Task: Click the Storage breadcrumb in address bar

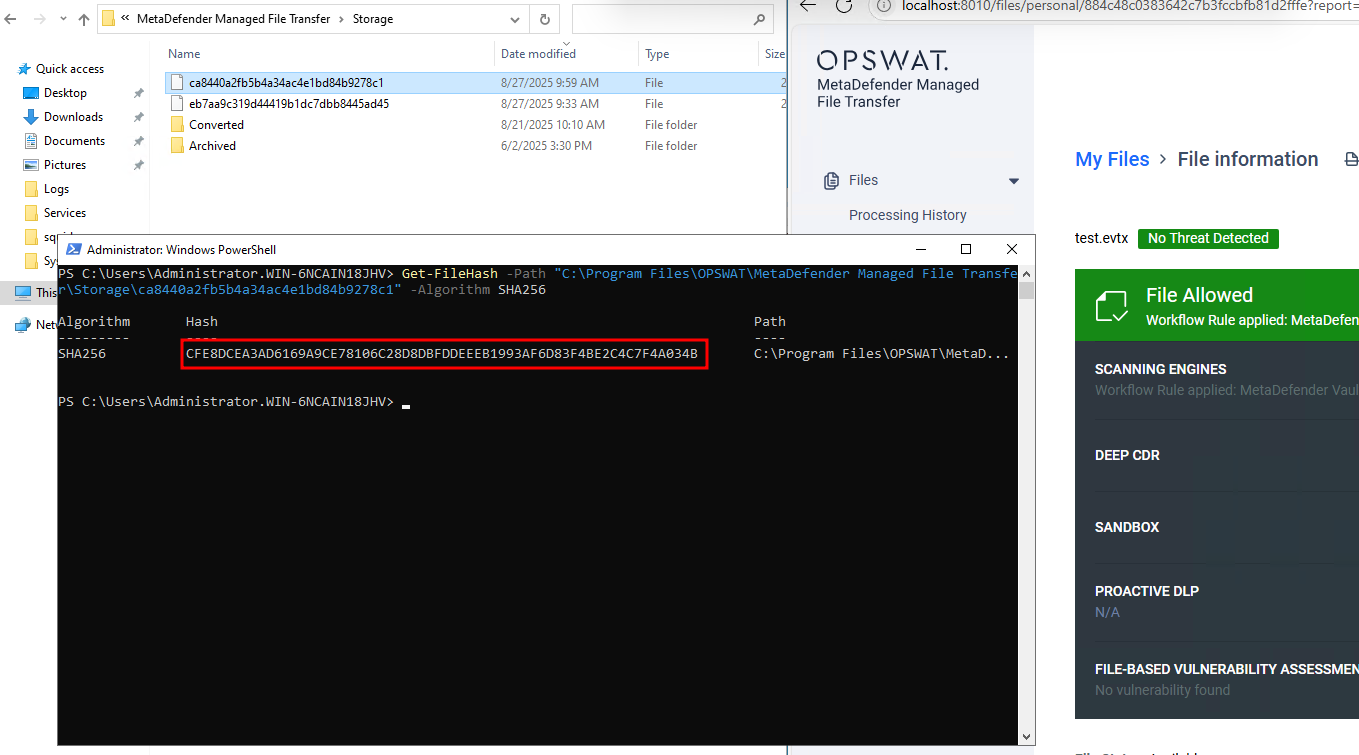Action: pyautogui.click(x=373, y=19)
